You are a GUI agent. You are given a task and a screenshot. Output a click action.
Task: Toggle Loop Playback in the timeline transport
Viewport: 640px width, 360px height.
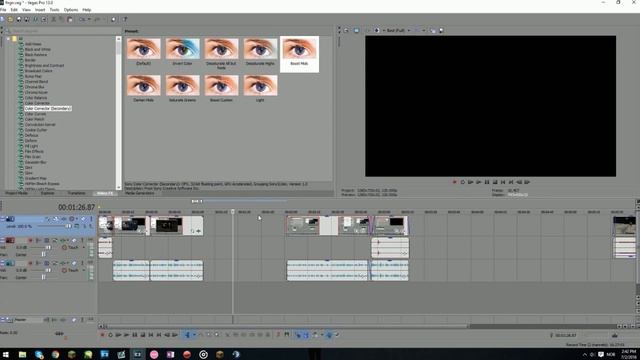coord(110,335)
